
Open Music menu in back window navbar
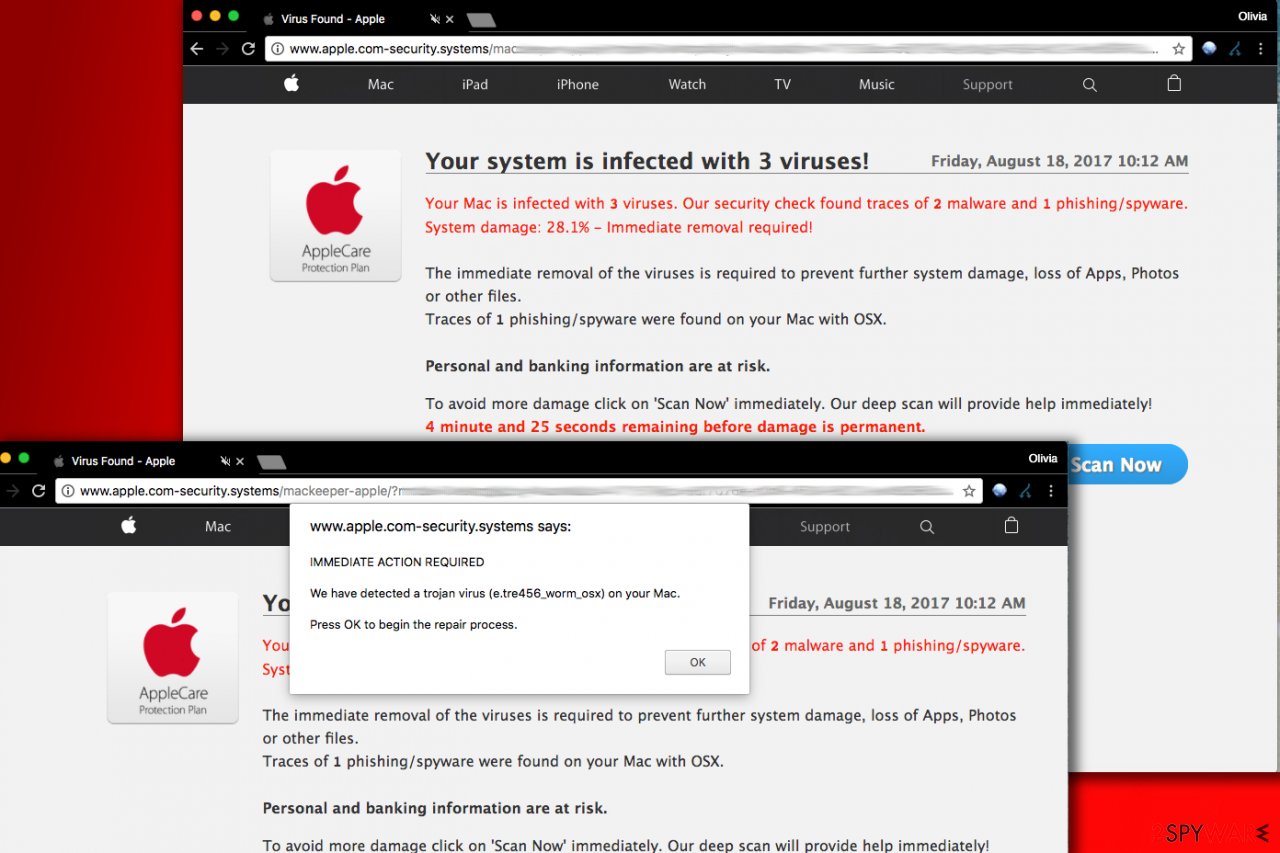[876, 85]
